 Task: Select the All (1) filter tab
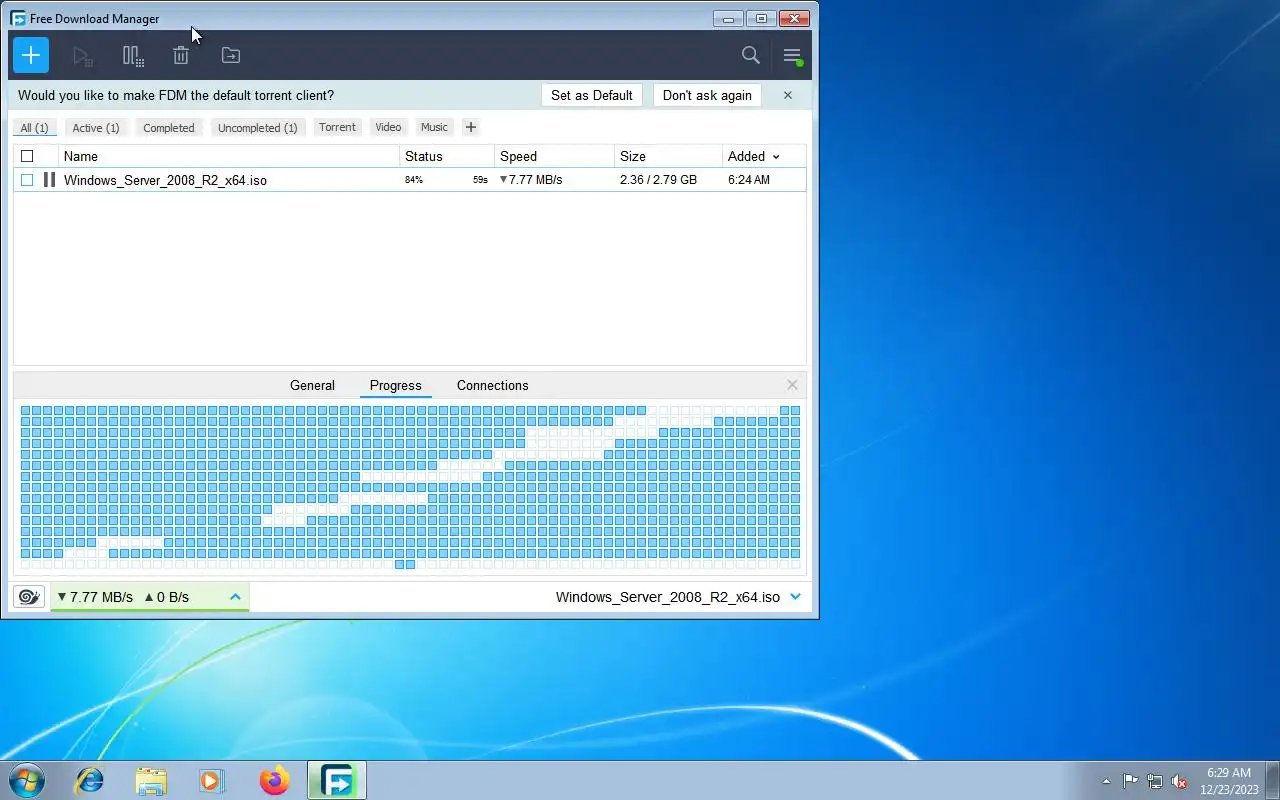(x=34, y=128)
